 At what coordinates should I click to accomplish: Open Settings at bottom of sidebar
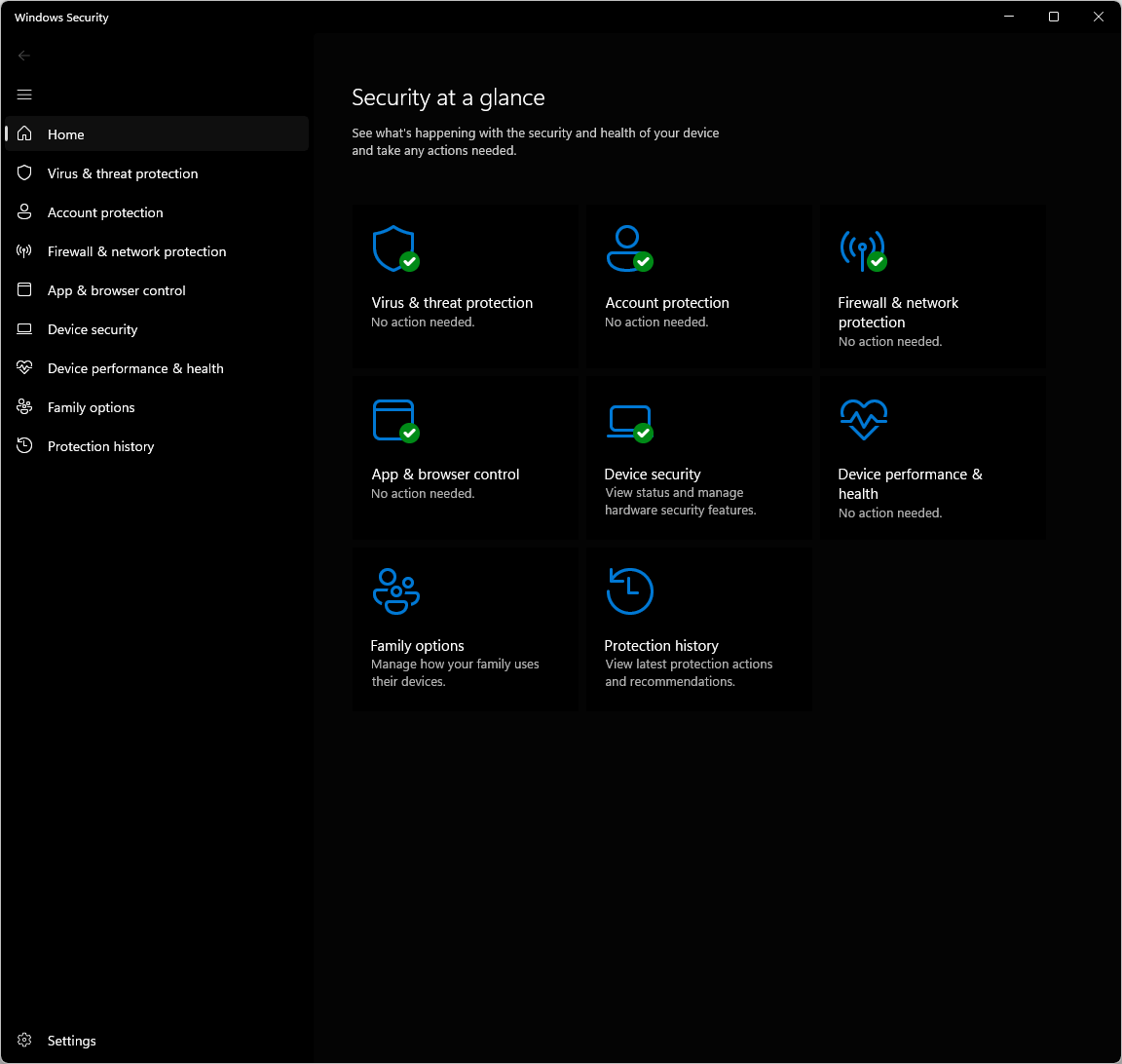click(71, 1041)
